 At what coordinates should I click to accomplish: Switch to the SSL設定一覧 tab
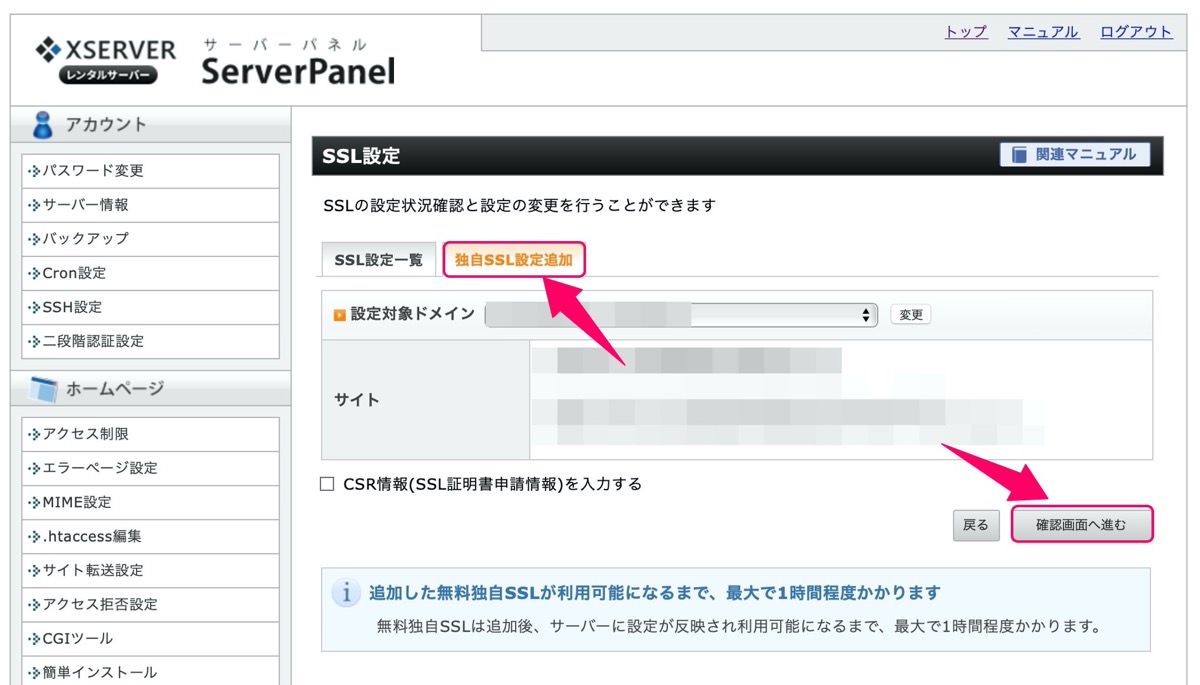[379, 260]
